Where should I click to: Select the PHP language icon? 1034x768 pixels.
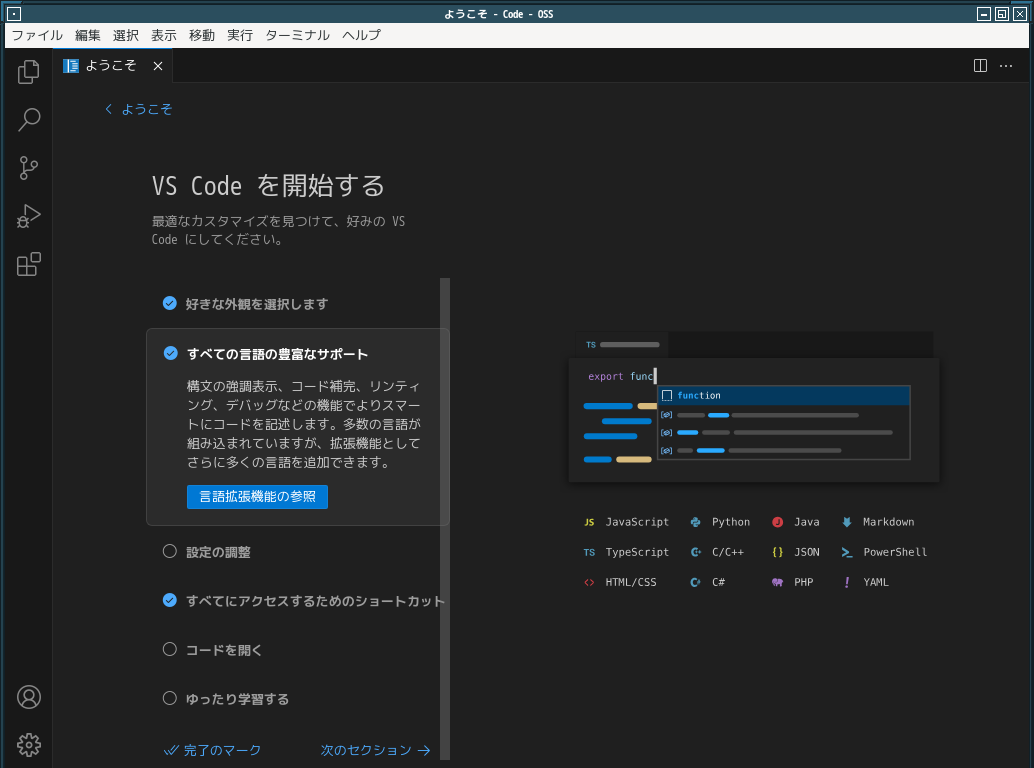coord(777,582)
